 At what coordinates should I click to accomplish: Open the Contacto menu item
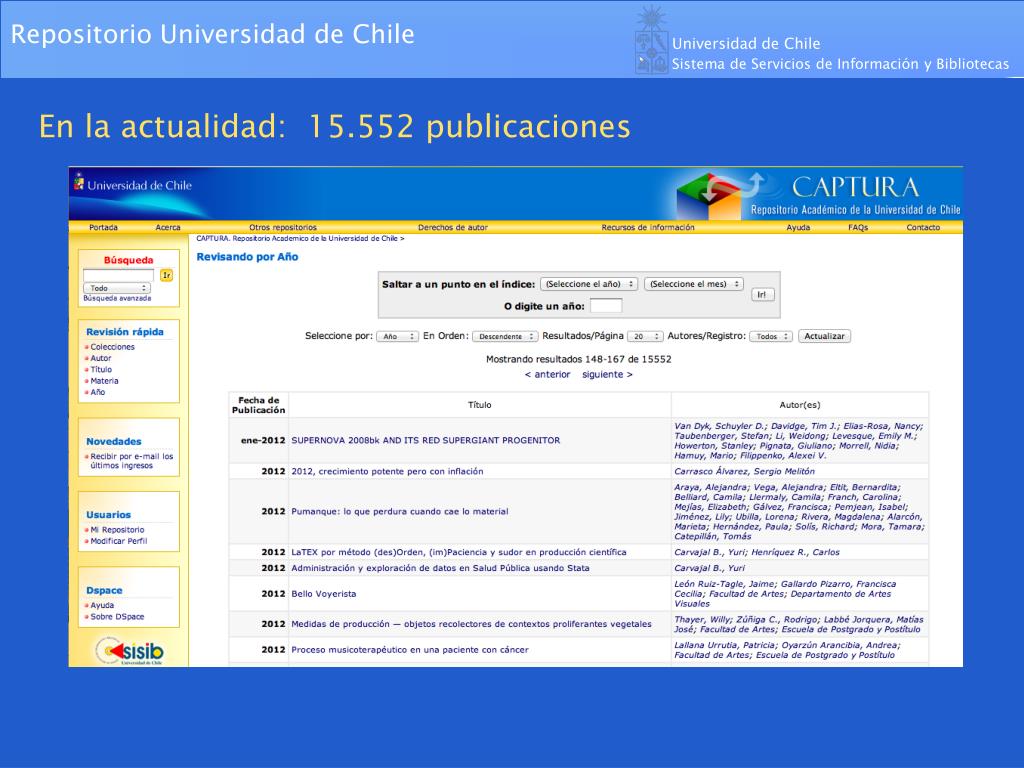[923, 227]
